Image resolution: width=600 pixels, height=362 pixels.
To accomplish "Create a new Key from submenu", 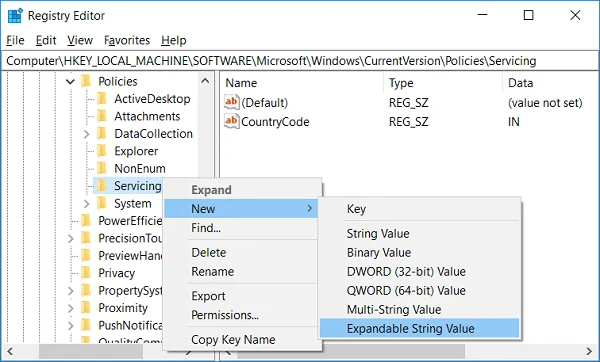I will click(419, 209).
